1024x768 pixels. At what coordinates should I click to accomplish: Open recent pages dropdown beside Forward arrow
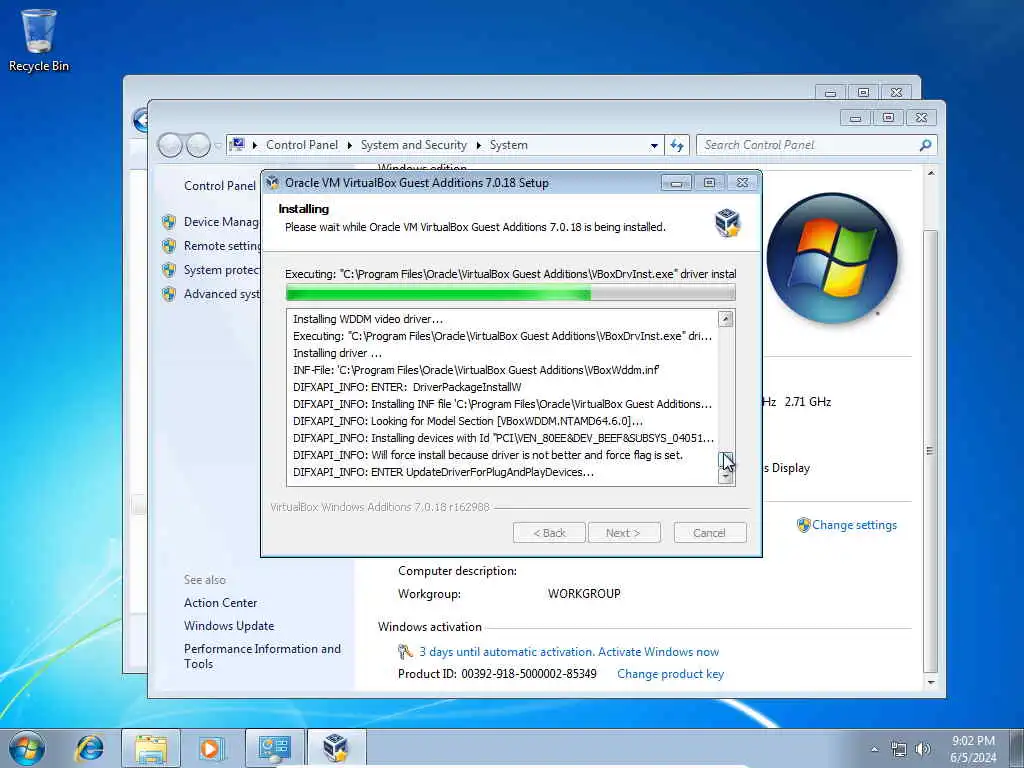pyautogui.click(x=218, y=145)
